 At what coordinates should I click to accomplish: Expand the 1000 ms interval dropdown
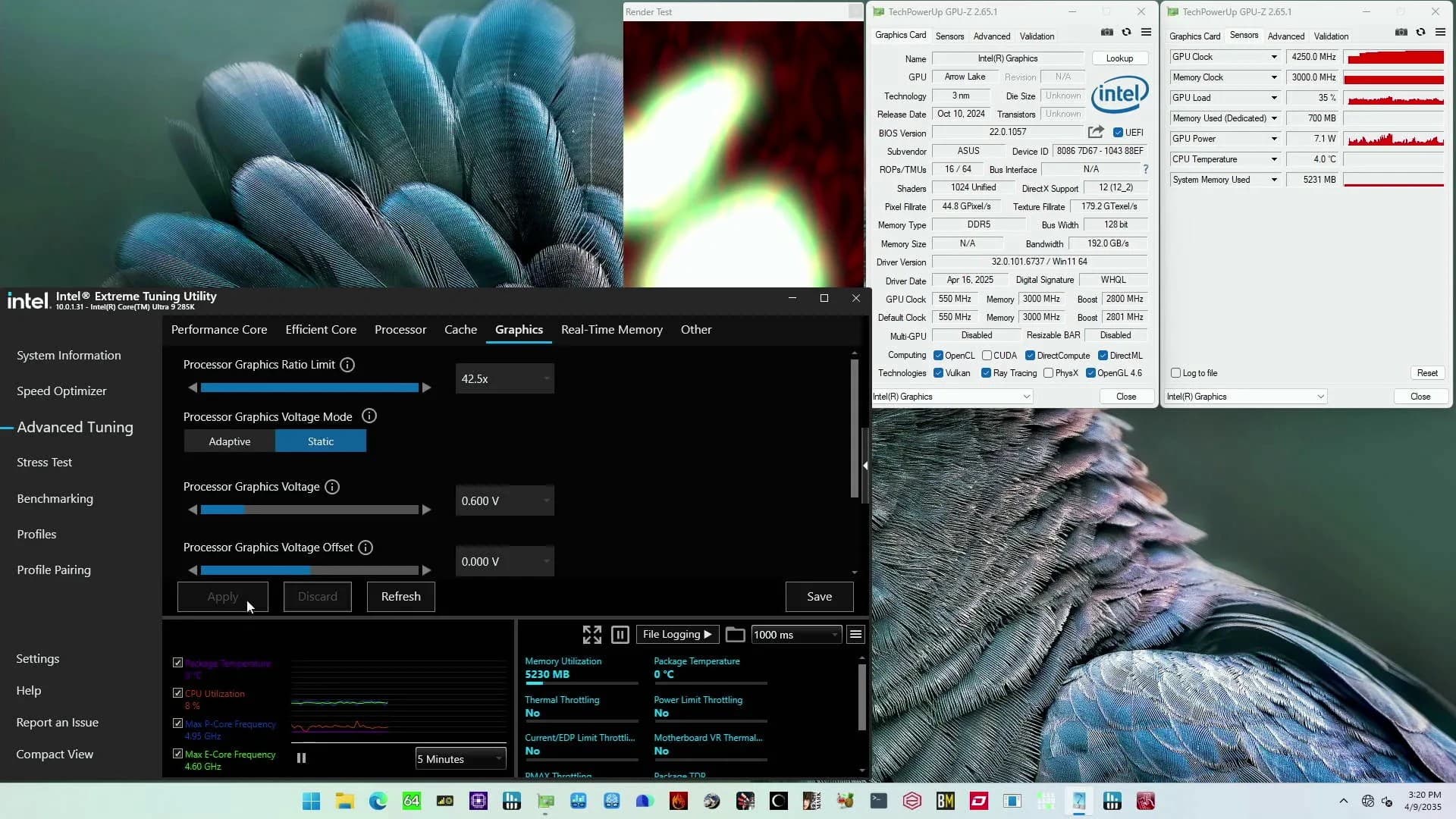795,635
